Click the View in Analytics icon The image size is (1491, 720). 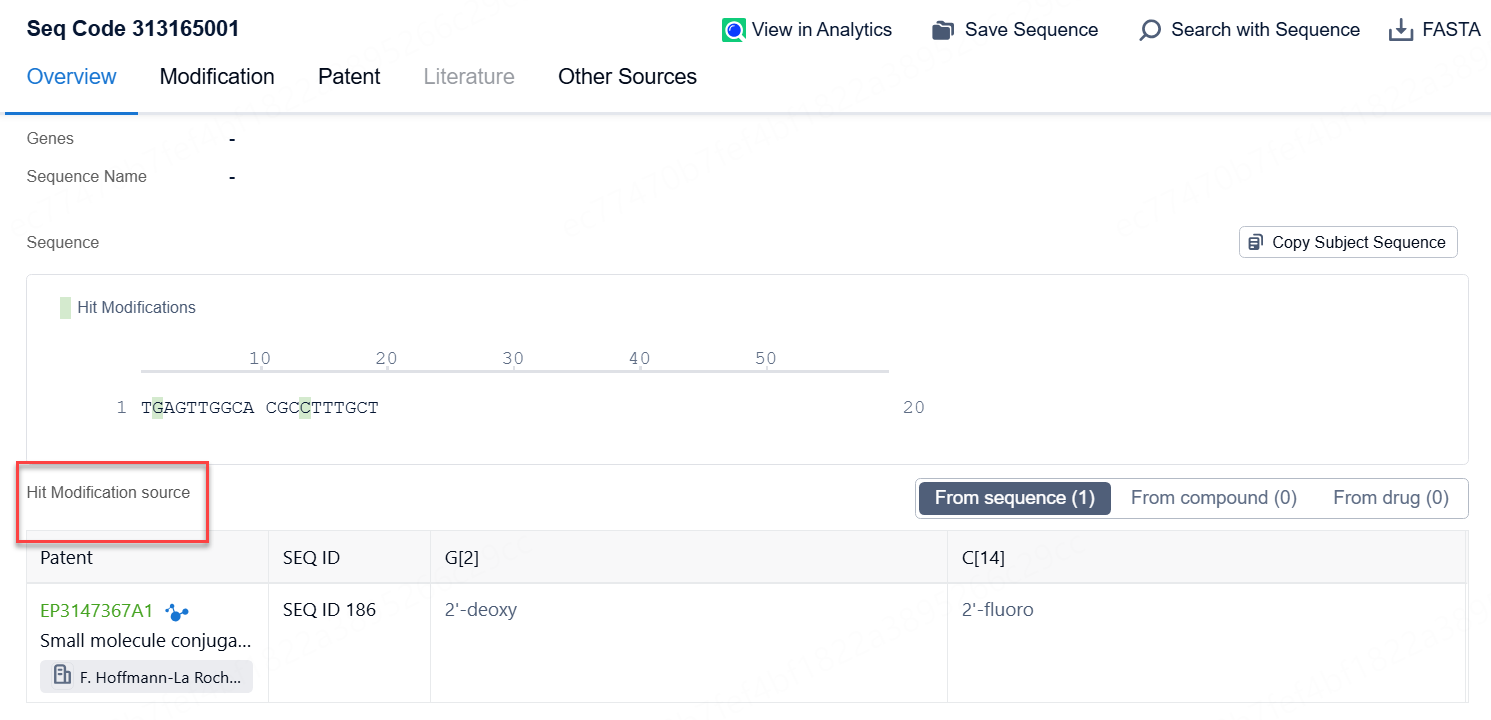(x=734, y=30)
